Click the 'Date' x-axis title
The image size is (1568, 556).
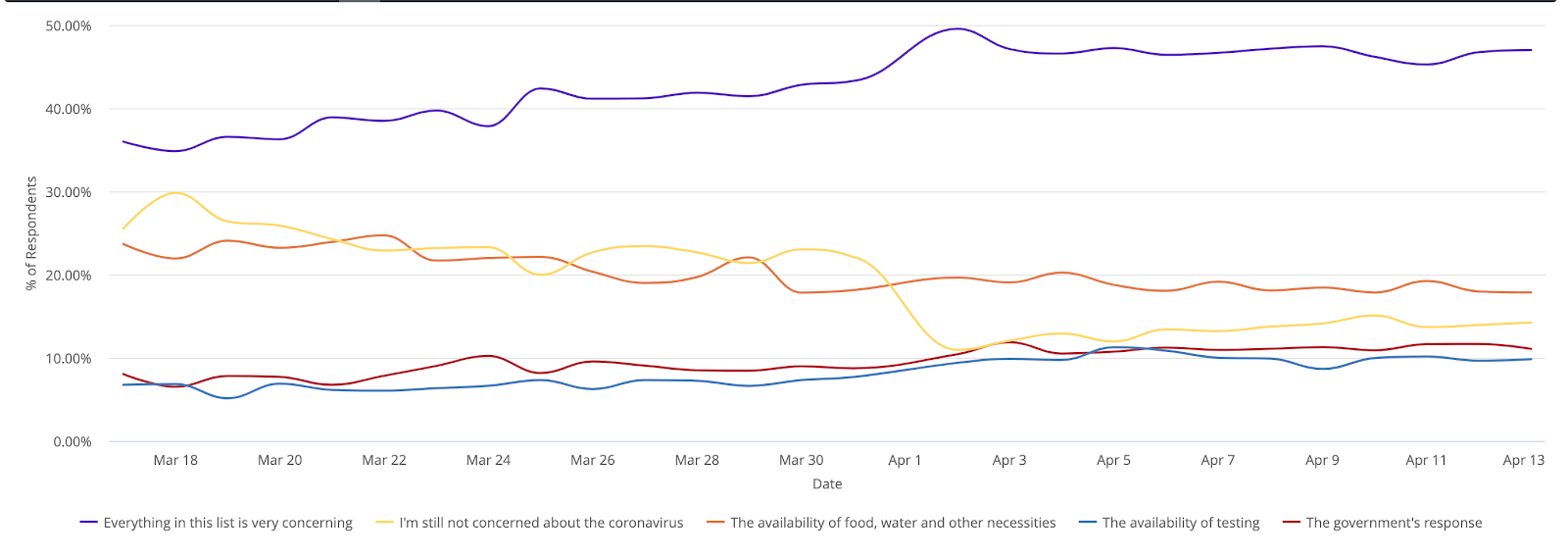(x=827, y=483)
